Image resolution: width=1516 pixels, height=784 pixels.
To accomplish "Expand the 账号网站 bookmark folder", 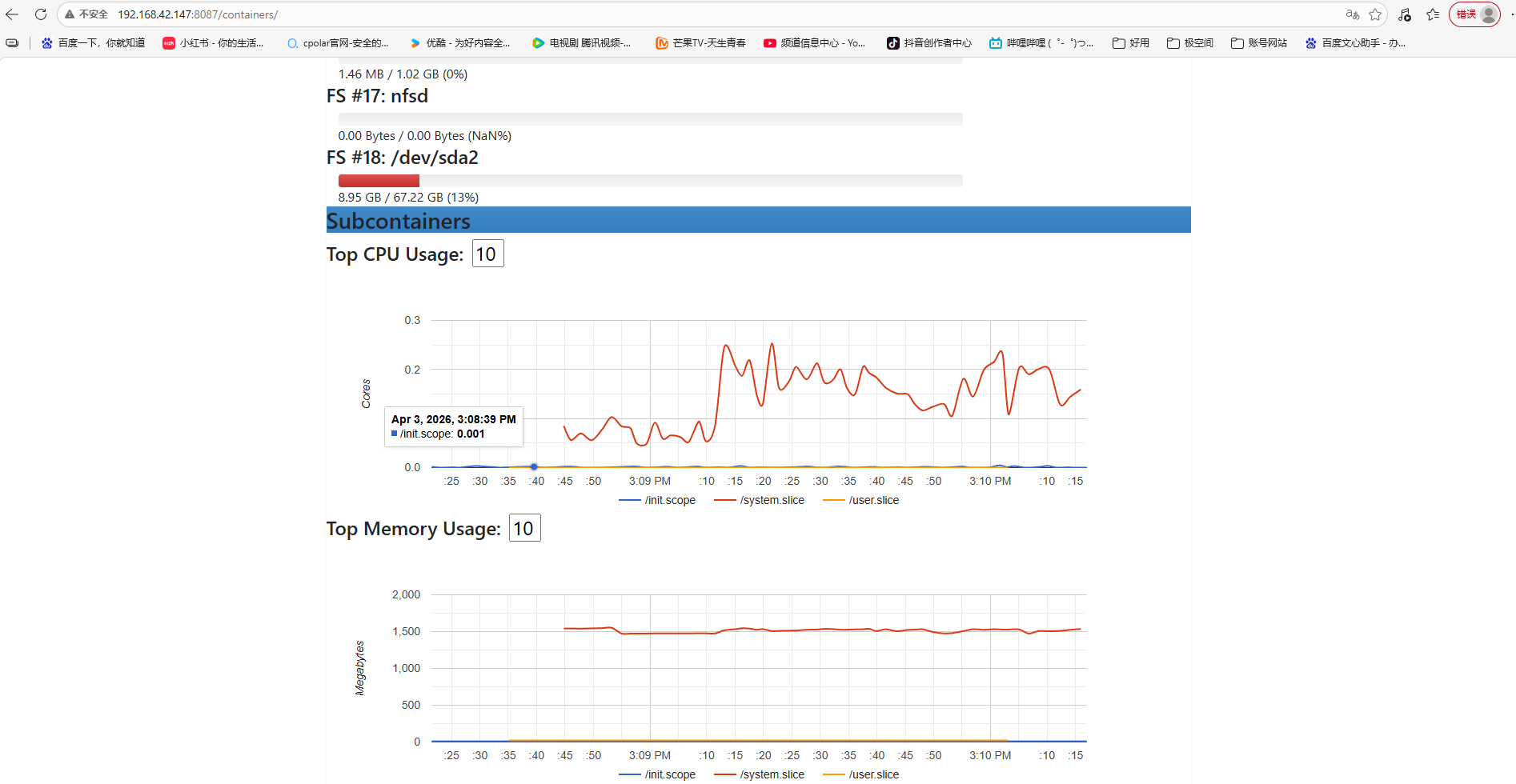I will click(x=1259, y=43).
